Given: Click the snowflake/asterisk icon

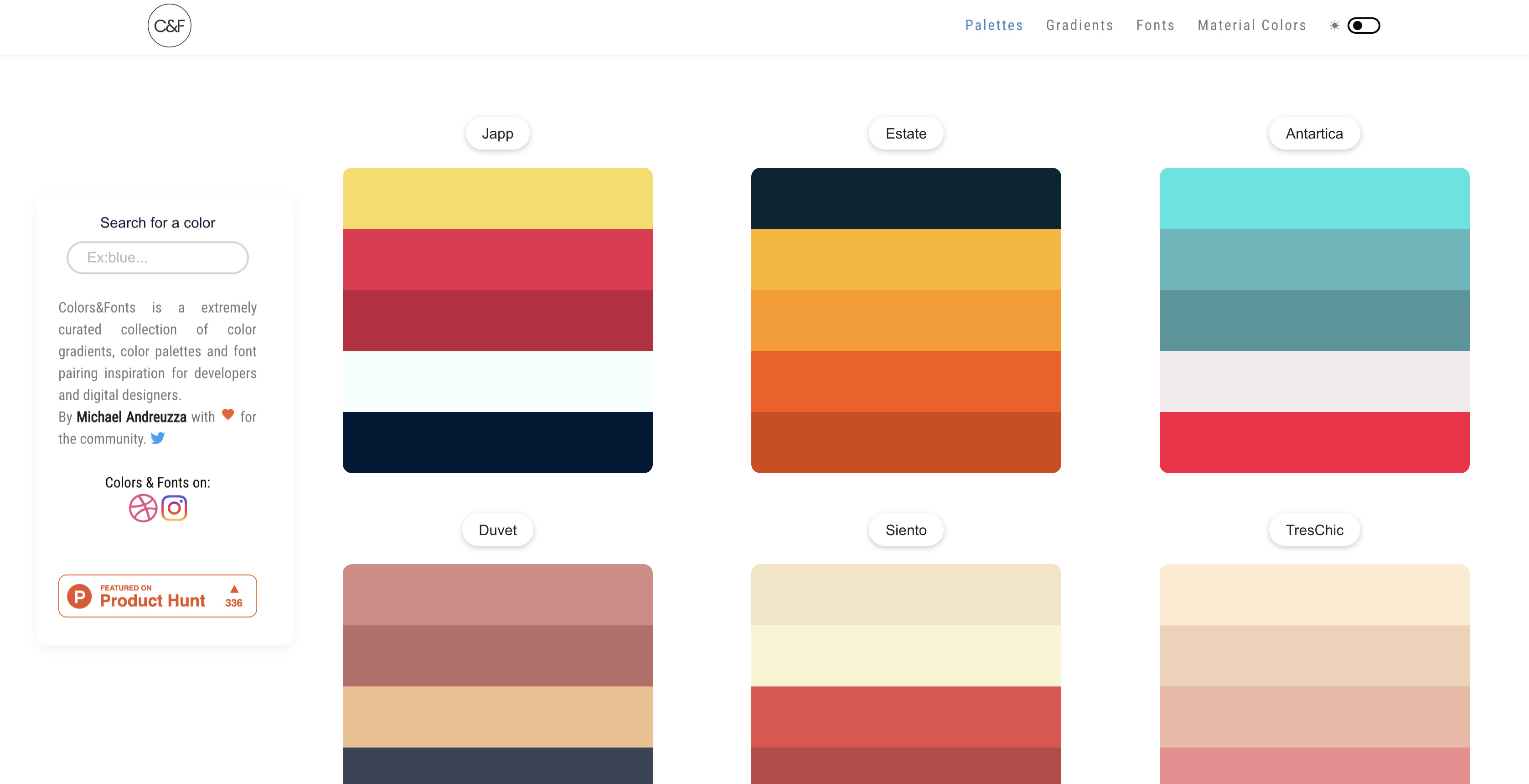Looking at the screenshot, I should point(1334,25).
